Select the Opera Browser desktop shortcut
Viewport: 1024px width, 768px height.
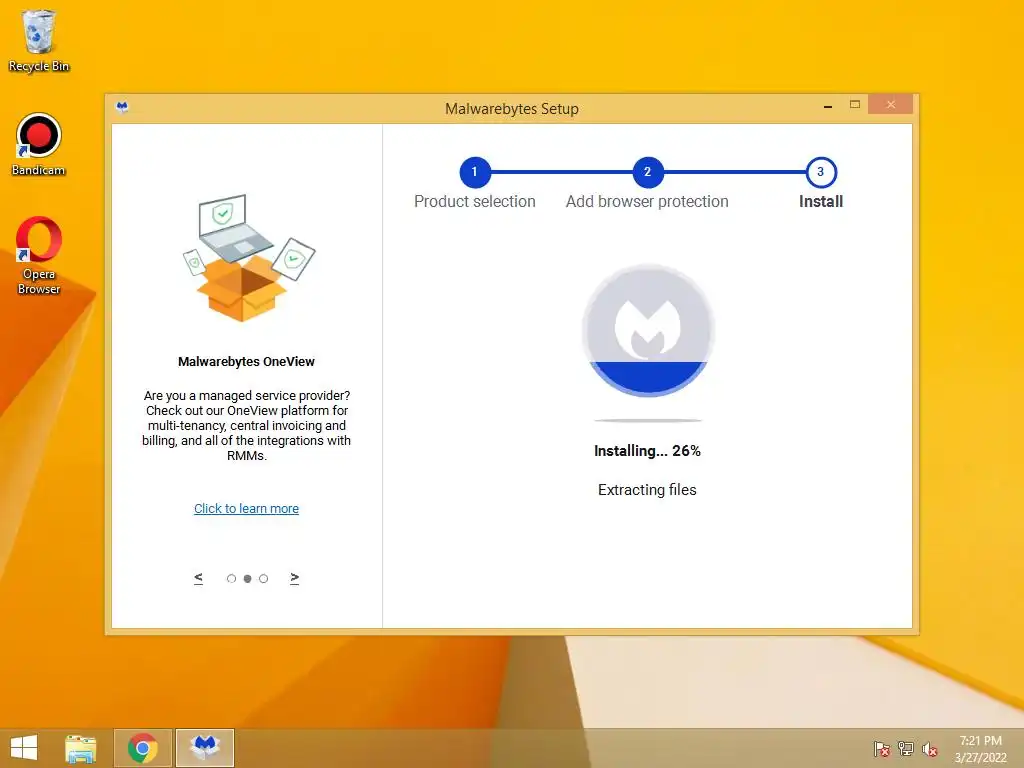click(39, 255)
